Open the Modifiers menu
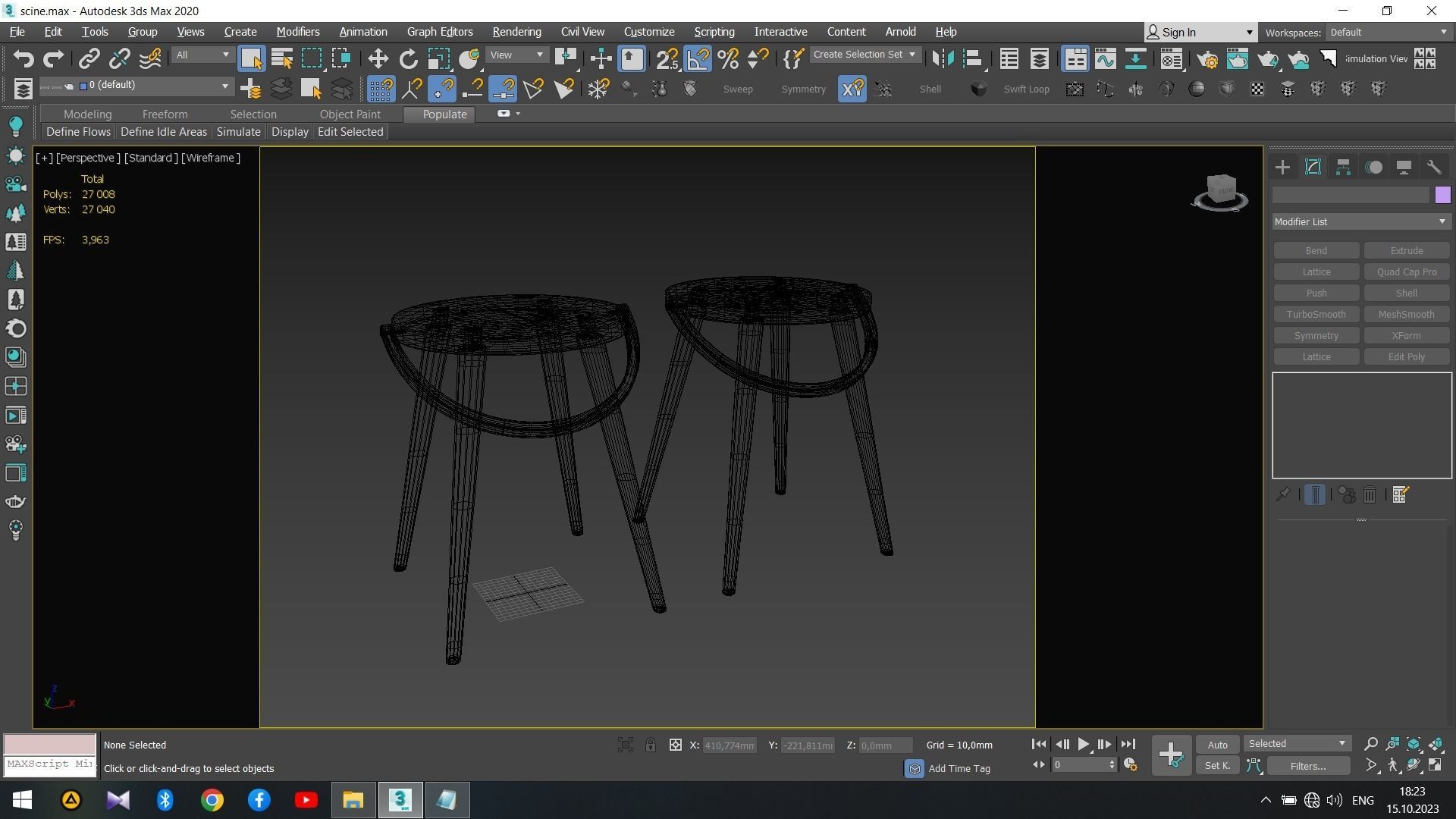 (x=298, y=32)
